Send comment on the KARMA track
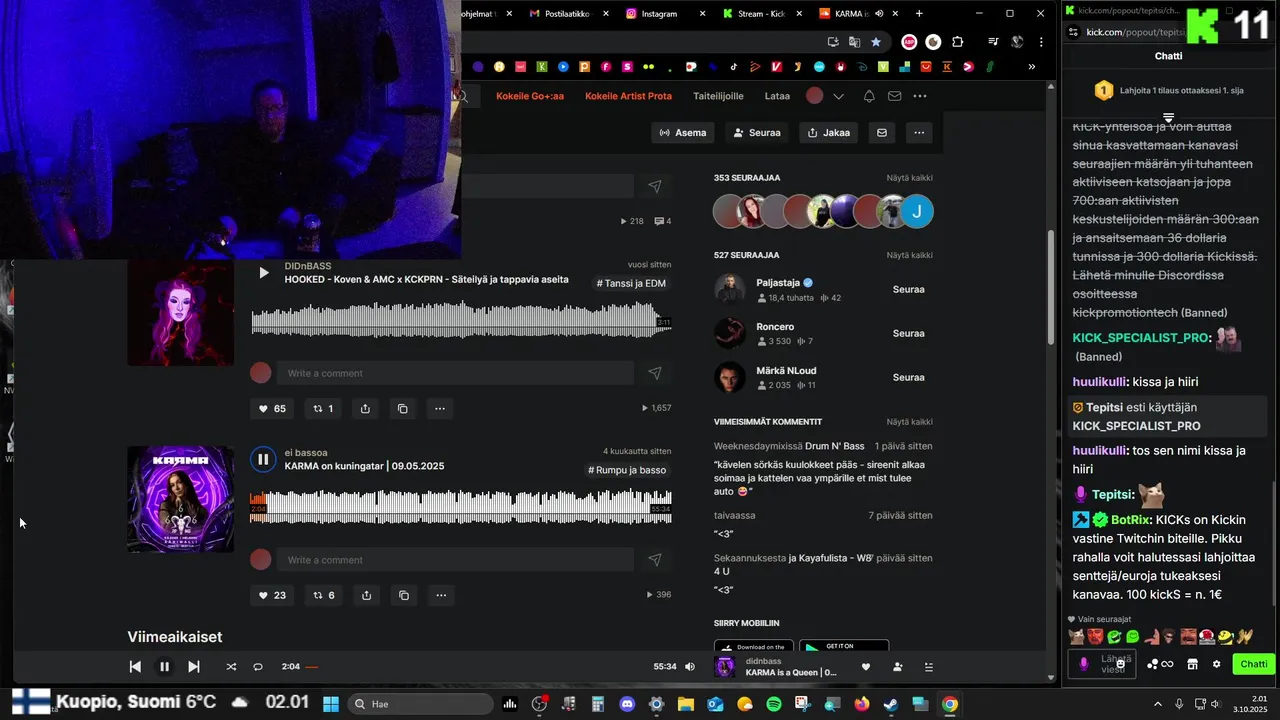Screen dimensions: 1280x720 coord(655,560)
